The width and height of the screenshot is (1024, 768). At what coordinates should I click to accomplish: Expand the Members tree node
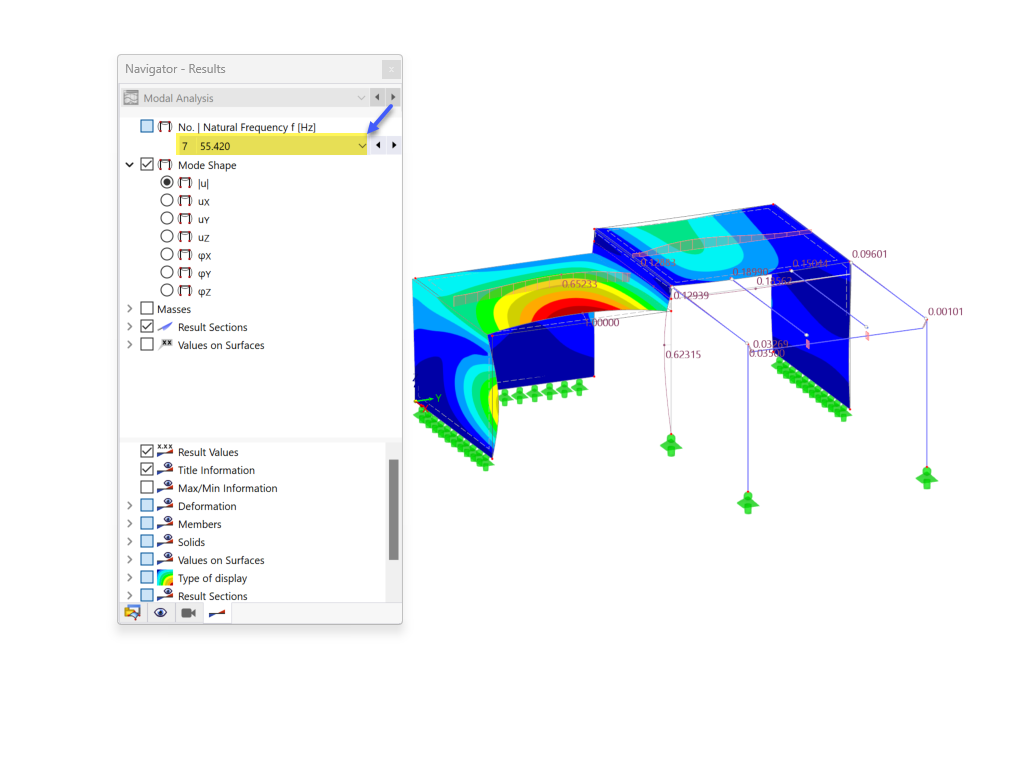pos(129,524)
